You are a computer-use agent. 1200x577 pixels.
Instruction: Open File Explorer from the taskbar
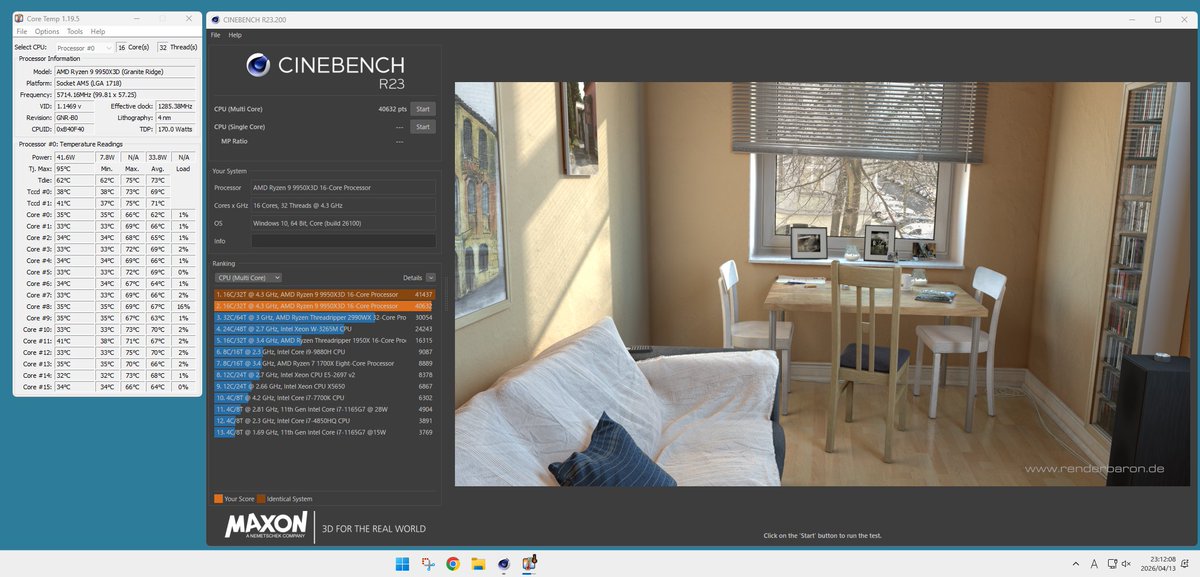[478, 564]
